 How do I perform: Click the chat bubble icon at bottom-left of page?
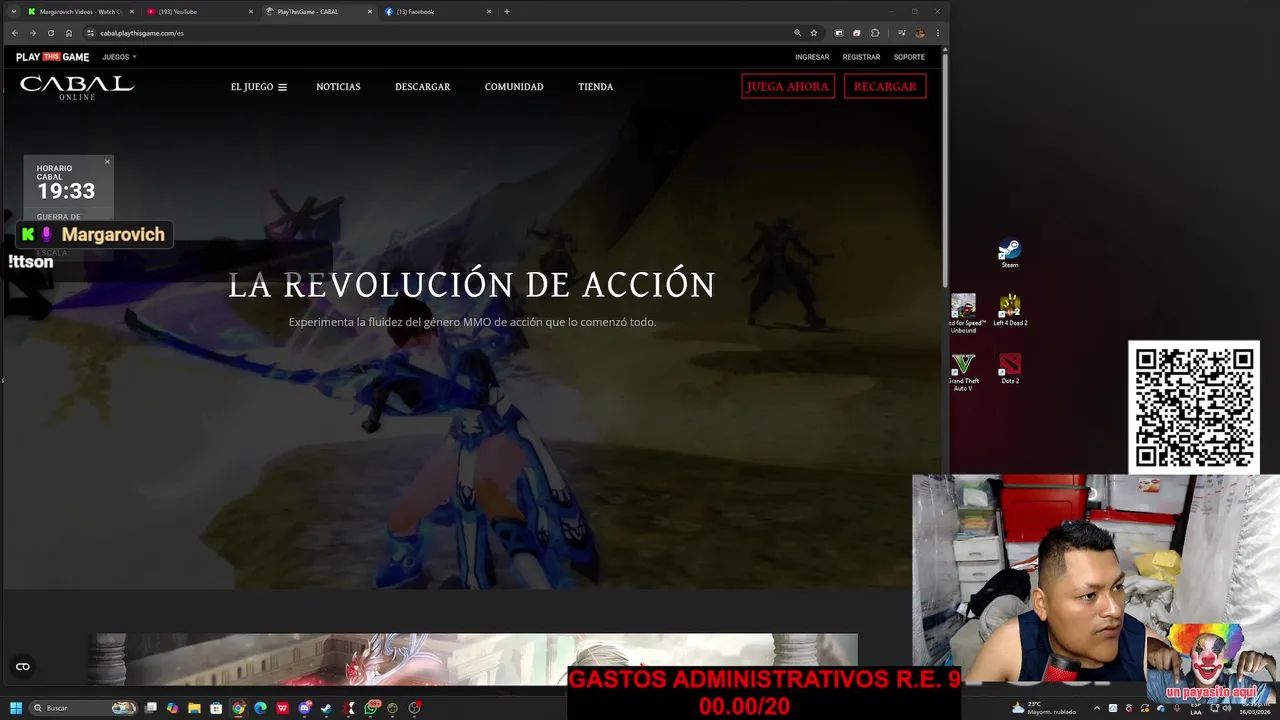point(23,666)
